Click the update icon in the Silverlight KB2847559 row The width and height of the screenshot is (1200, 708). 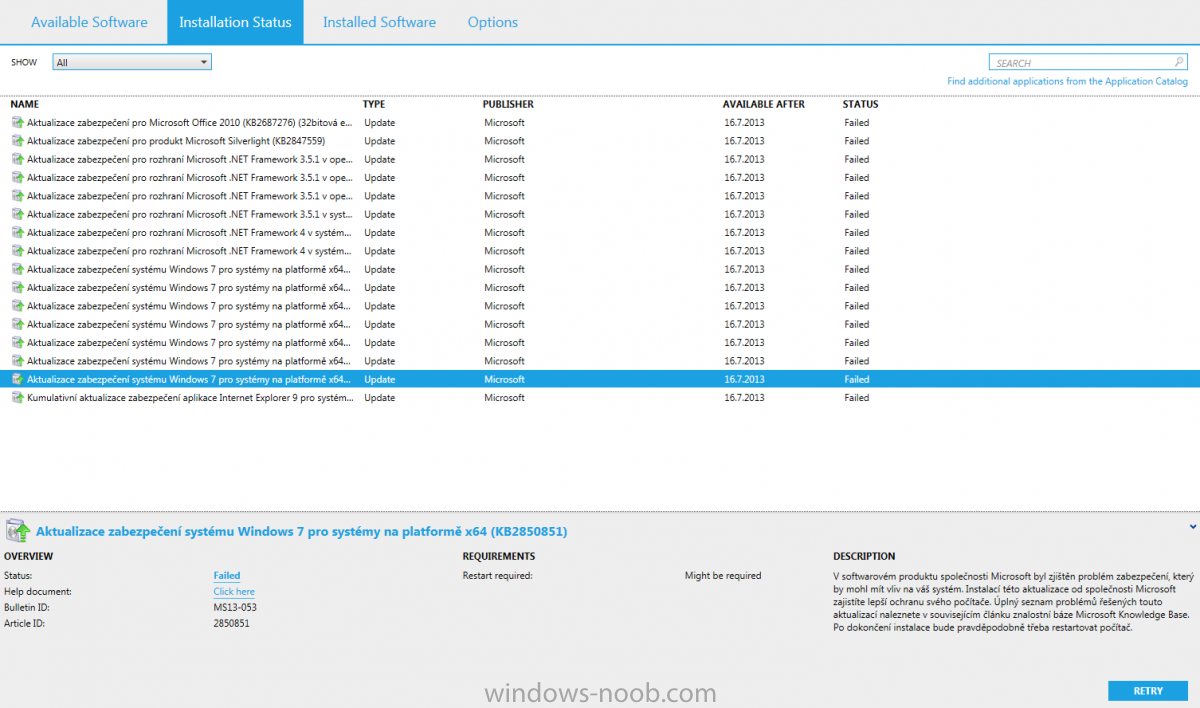(17, 141)
